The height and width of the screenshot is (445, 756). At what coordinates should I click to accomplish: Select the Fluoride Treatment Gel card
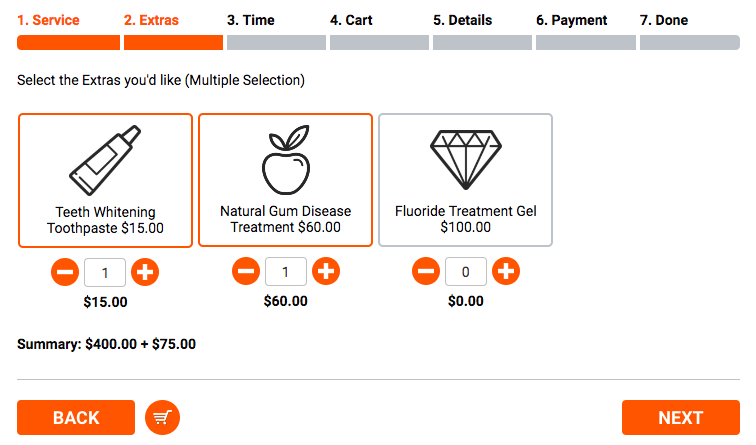click(465, 180)
